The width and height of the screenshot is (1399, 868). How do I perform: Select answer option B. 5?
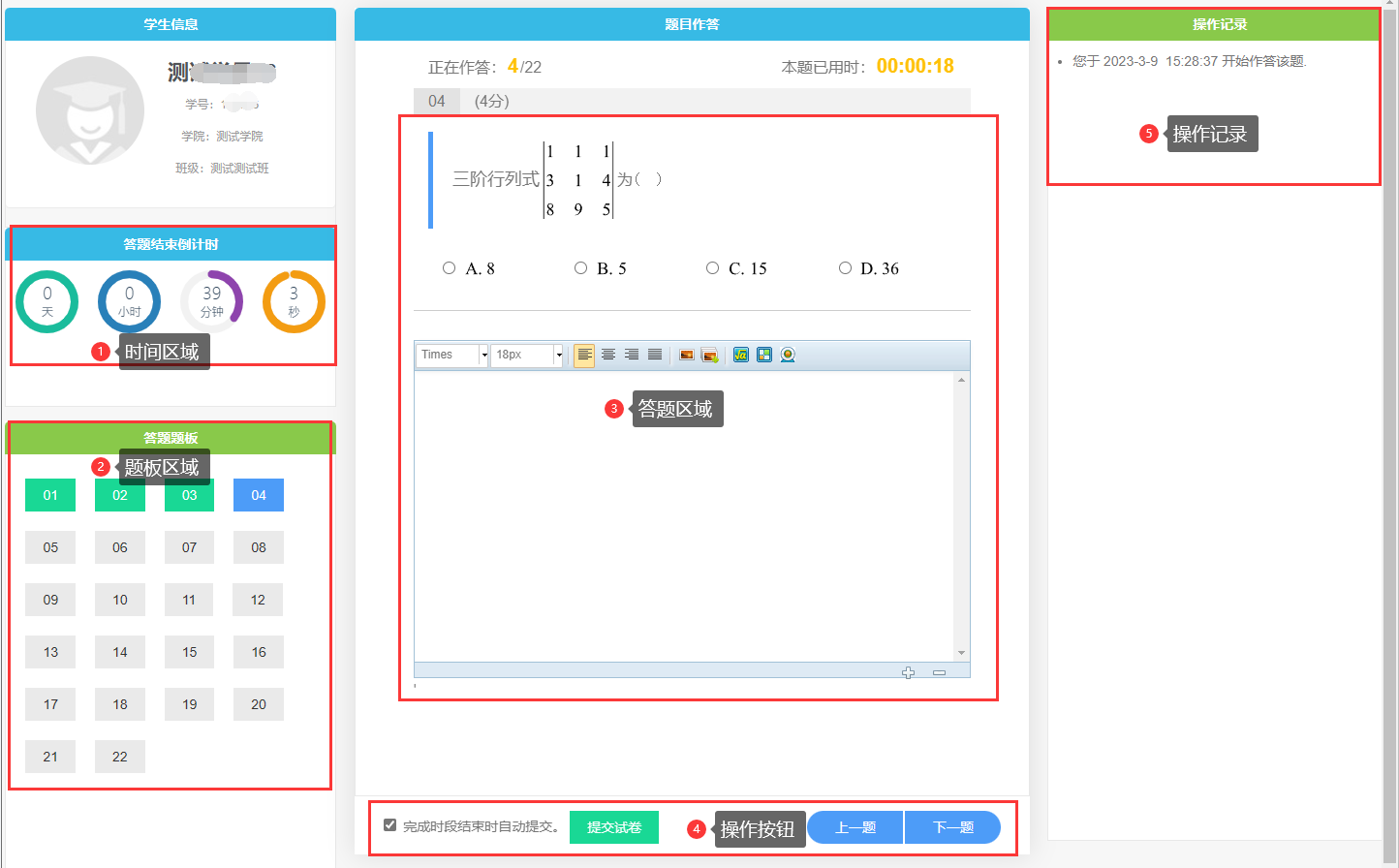coord(580,268)
